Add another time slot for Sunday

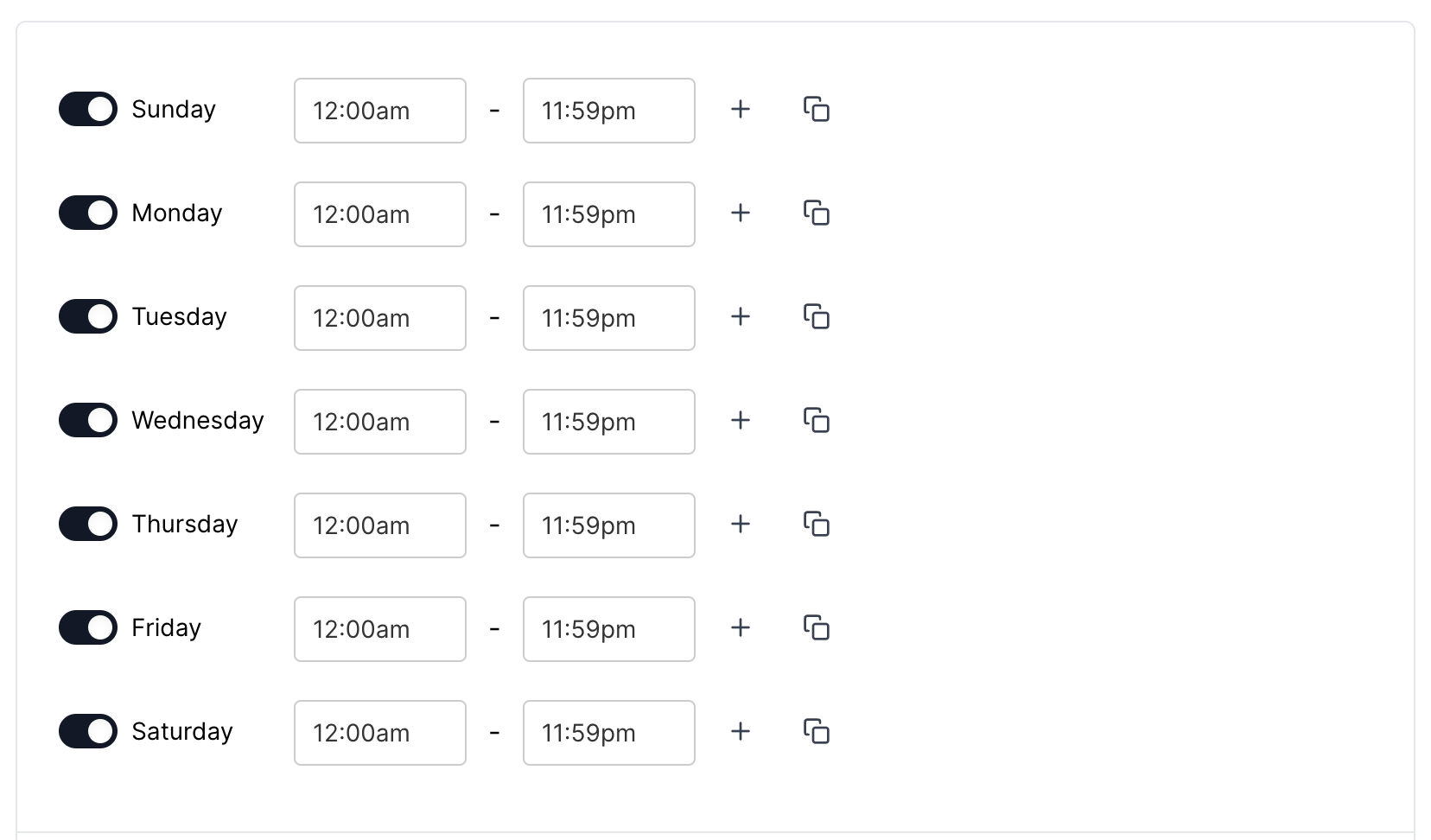point(740,110)
